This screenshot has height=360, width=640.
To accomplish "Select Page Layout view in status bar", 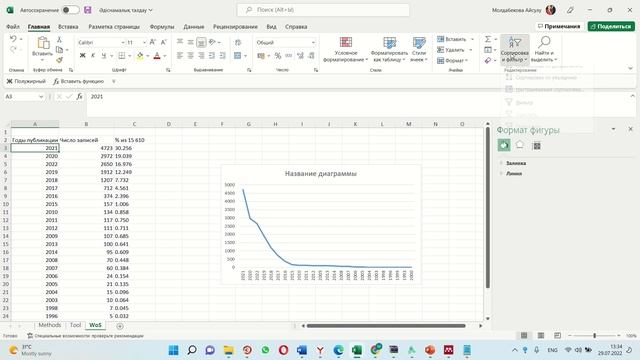I will [541, 336].
